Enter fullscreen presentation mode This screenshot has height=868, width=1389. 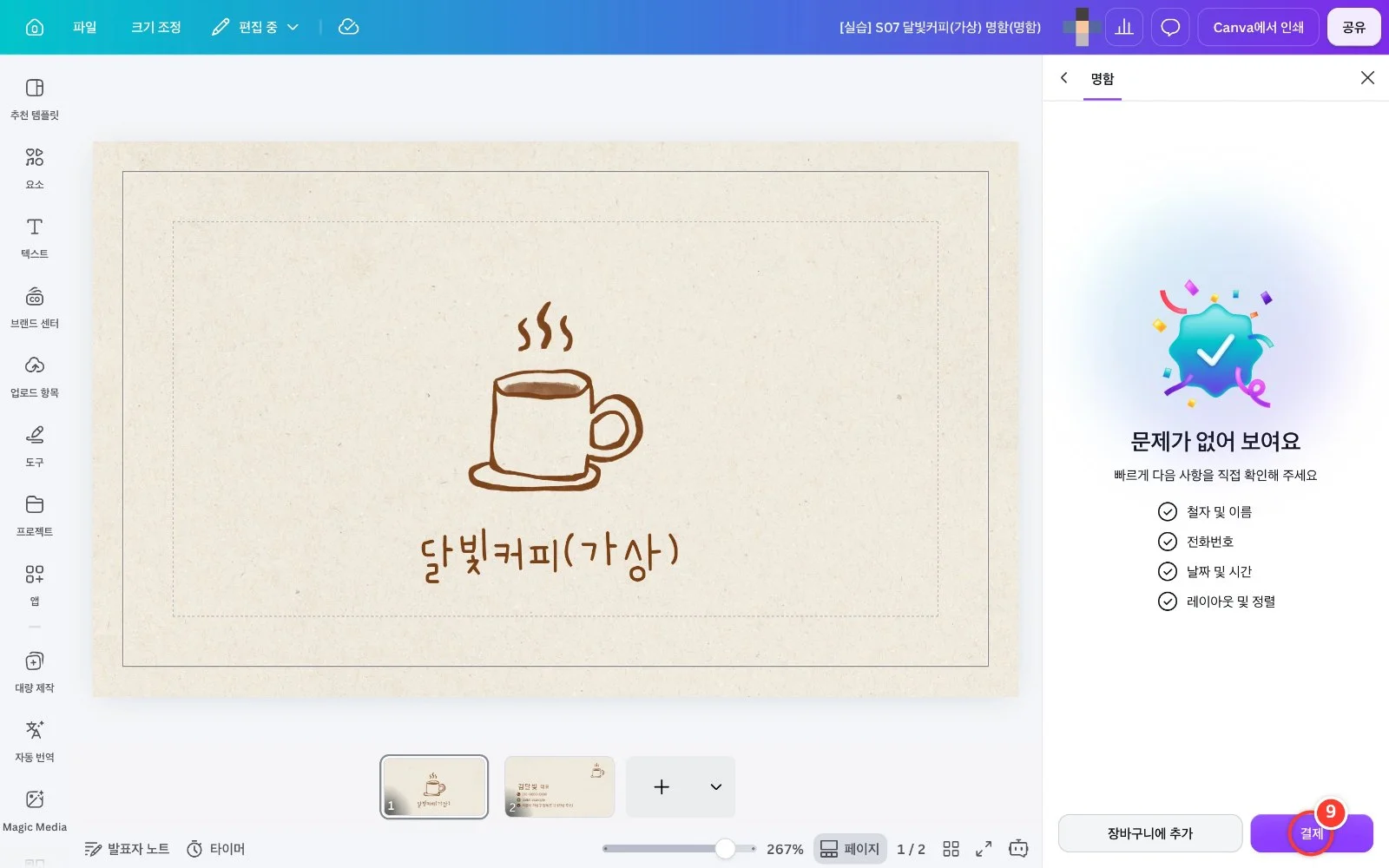point(984,849)
